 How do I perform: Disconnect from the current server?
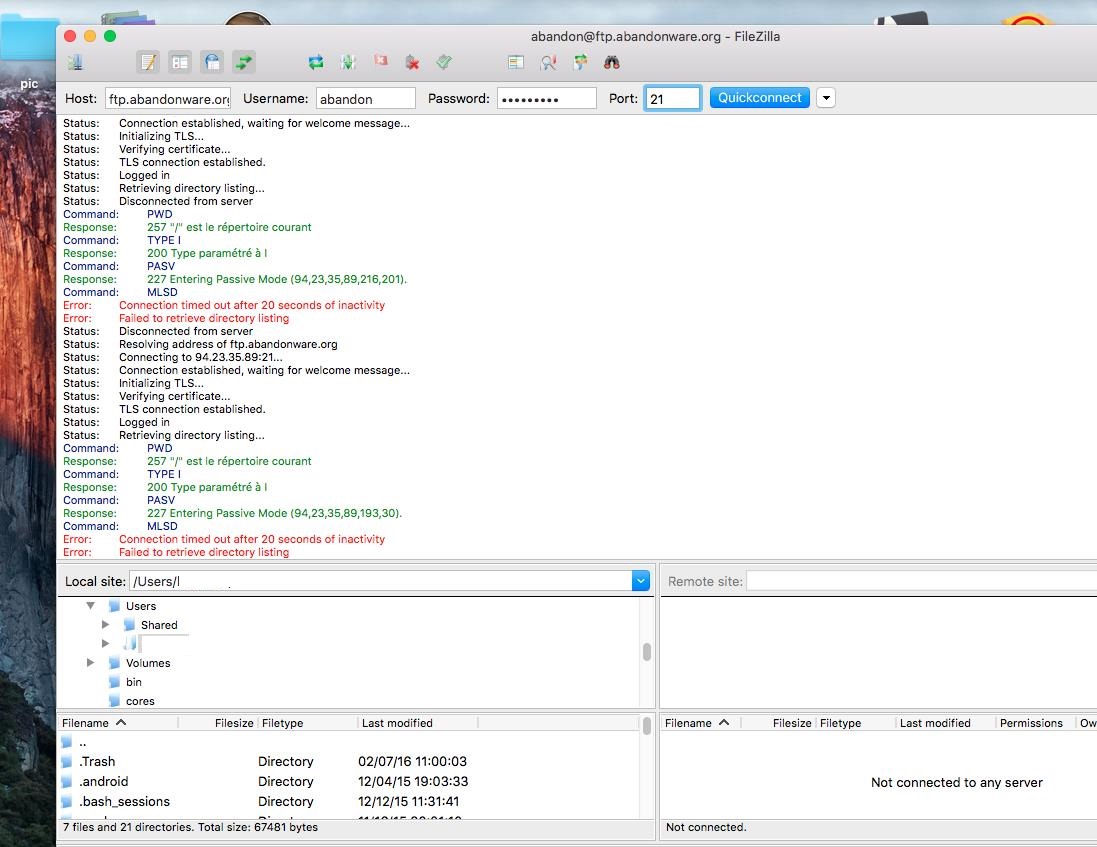coord(412,62)
